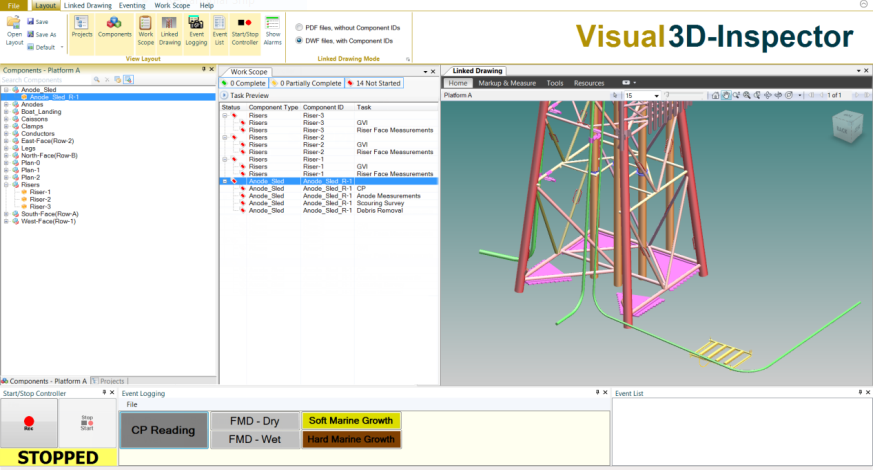This screenshot has height=470, width=874.
Task: Pin the Event Logging panel with pushpin icon
Action: click(597, 393)
